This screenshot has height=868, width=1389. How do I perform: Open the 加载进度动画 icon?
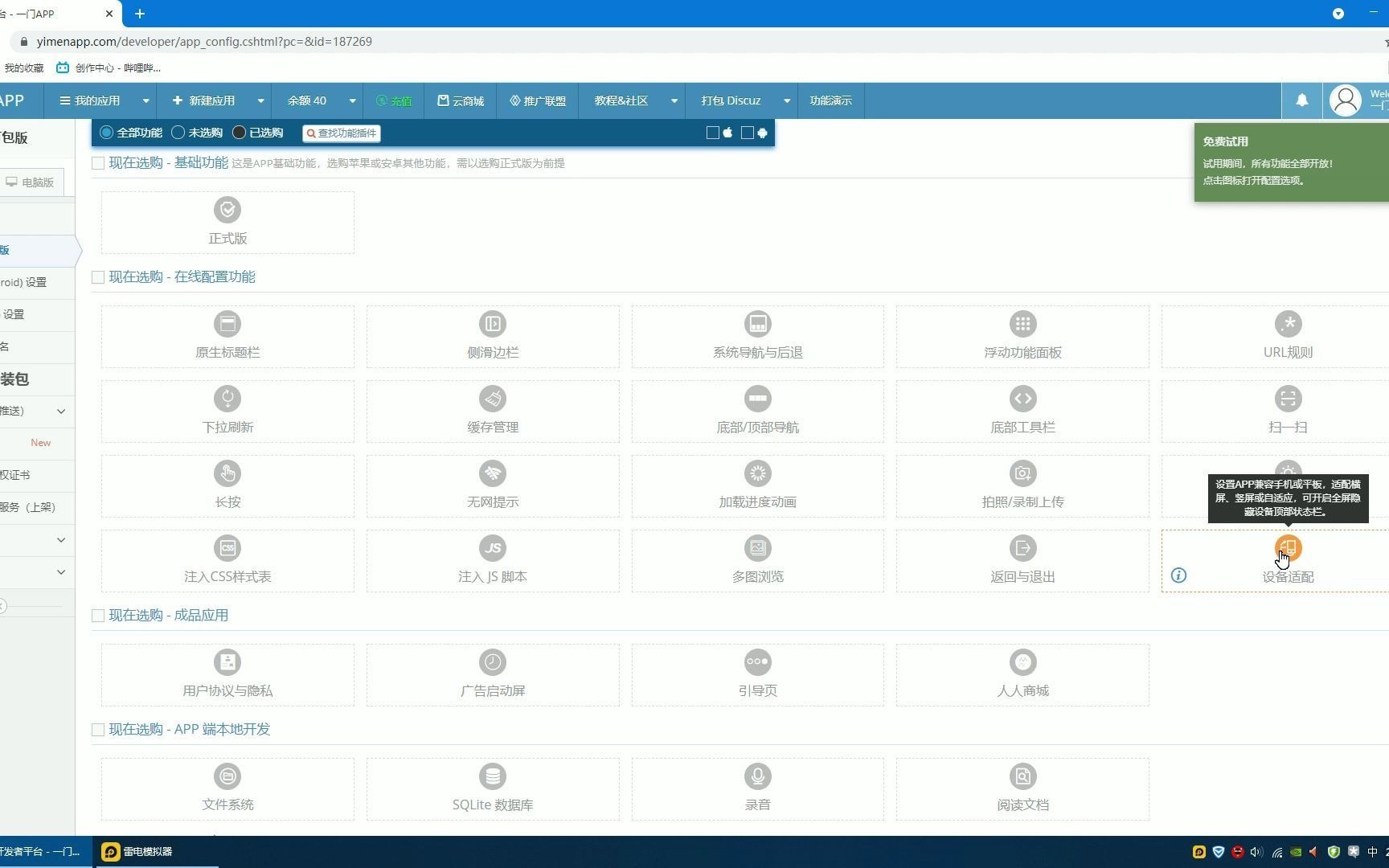click(758, 473)
